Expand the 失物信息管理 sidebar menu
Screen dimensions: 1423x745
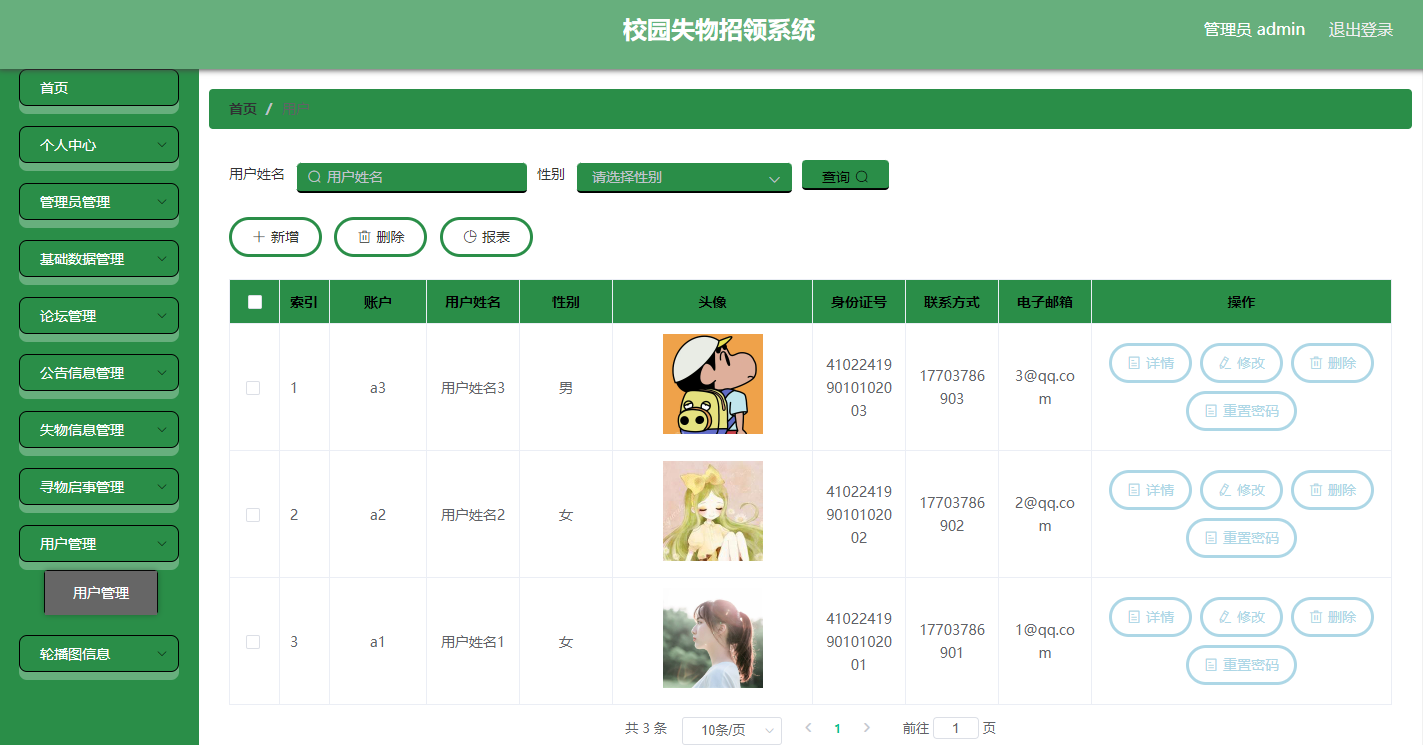click(x=98, y=429)
